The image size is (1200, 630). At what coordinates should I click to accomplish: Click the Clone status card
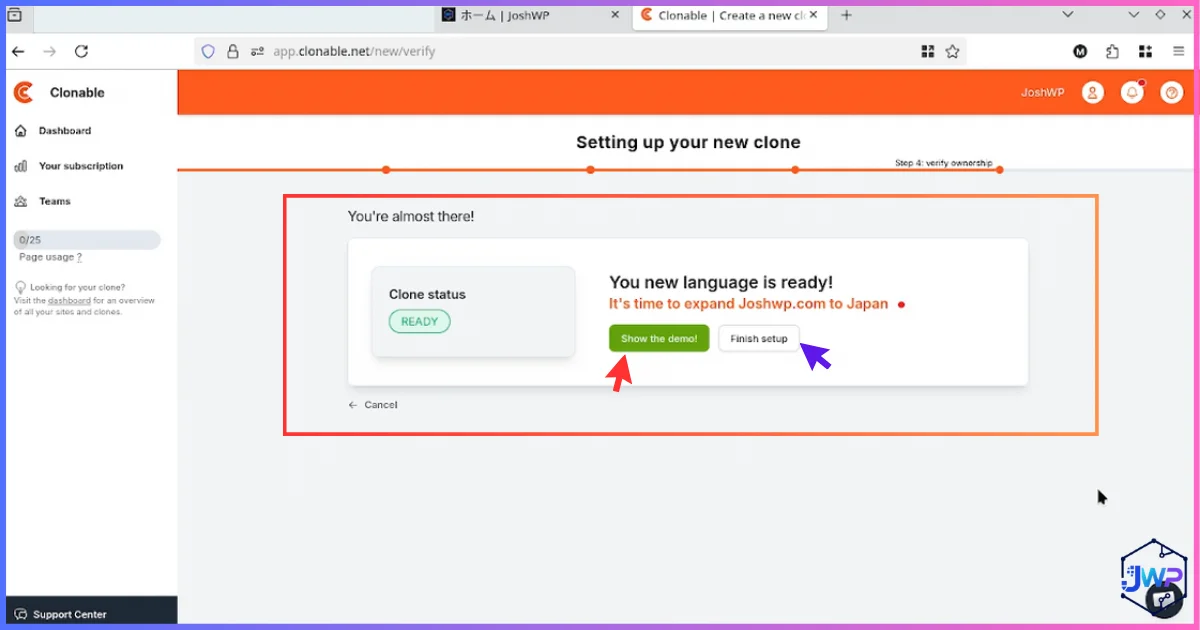tap(473, 312)
